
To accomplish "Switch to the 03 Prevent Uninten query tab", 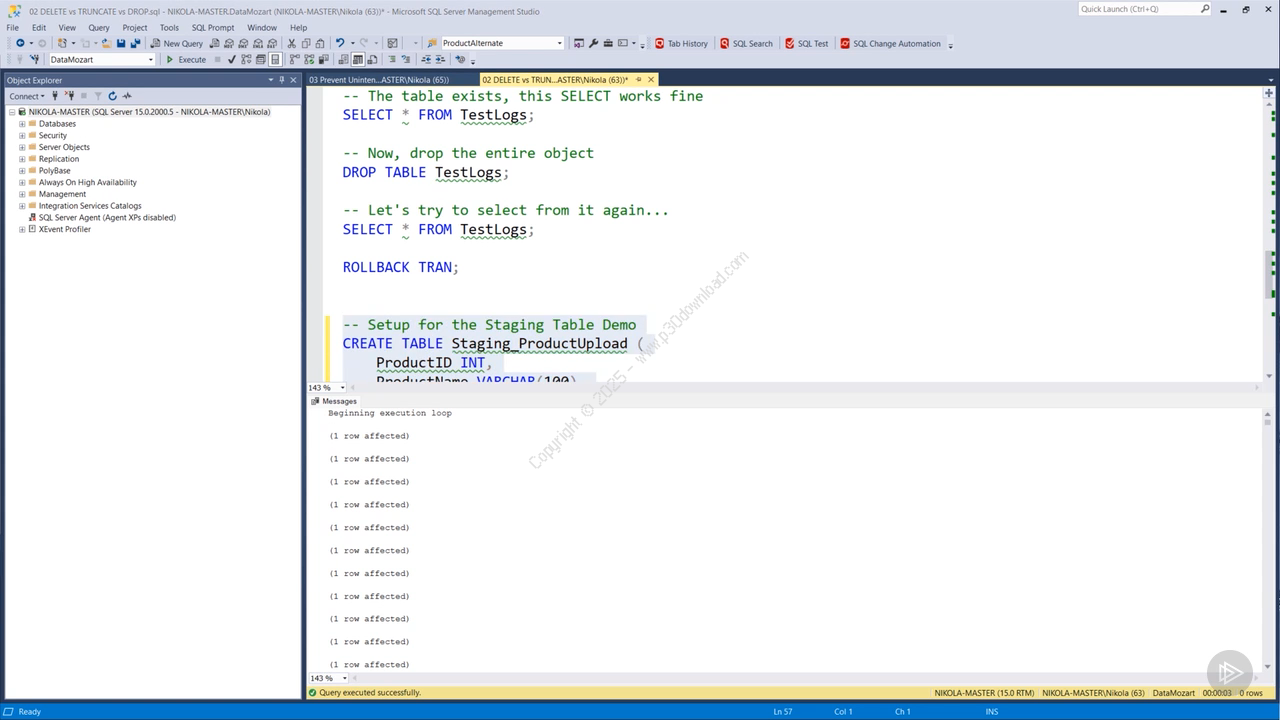I will (380, 79).
